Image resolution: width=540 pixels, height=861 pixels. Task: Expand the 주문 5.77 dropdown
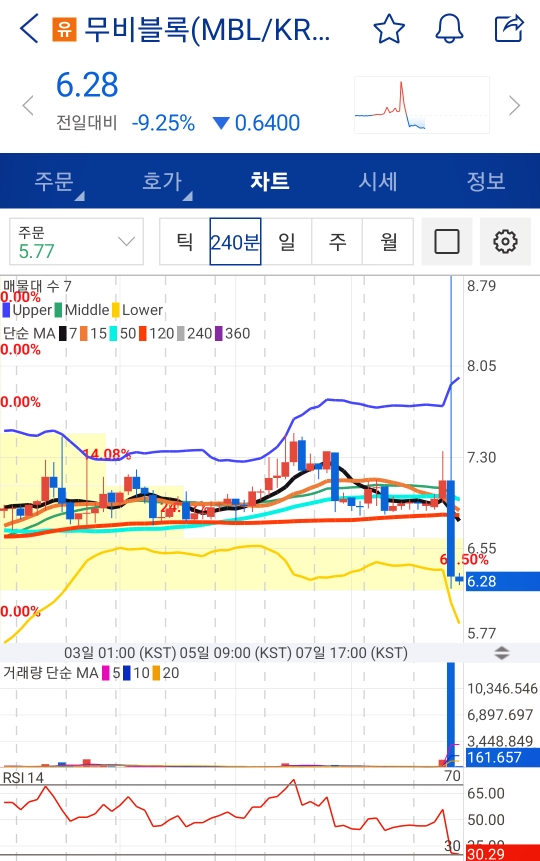click(x=76, y=242)
